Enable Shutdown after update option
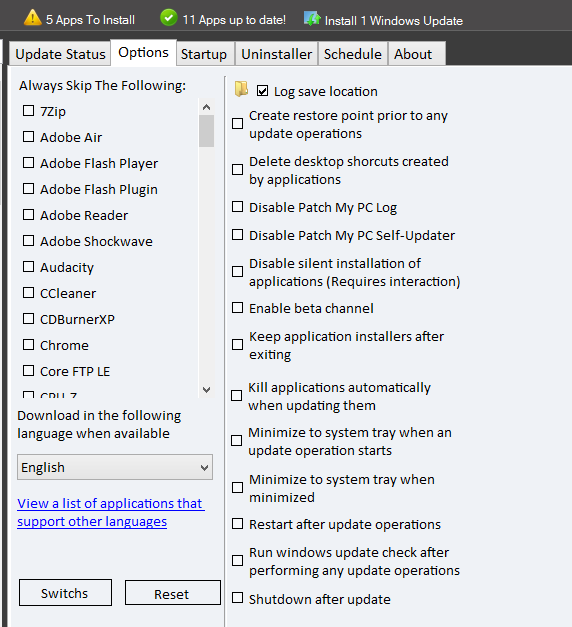572x627 pixels. [x=238, y=598]
